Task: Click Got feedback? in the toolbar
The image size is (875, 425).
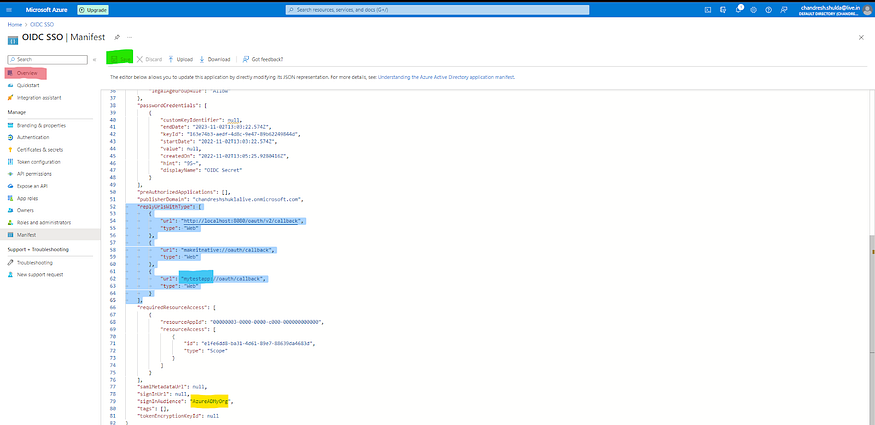Action: [x=263, y=59]
